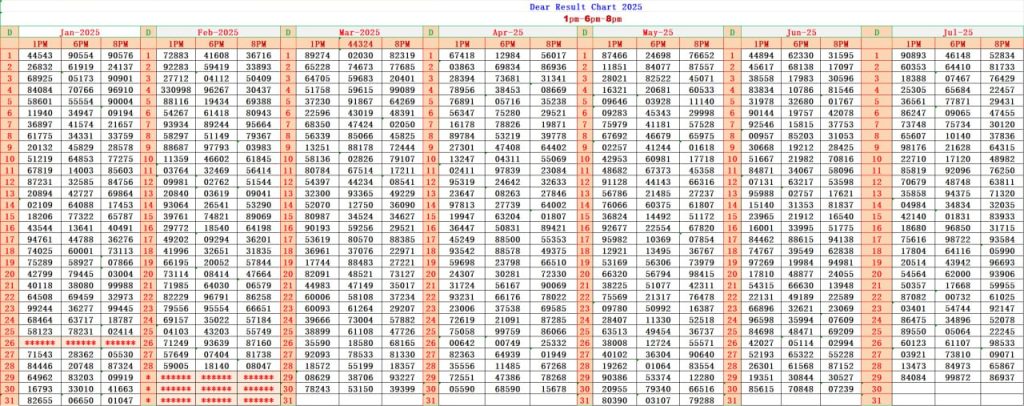Image resolution: width=1024 pixels, height=406 pixels.
Task: Select cell 76429 in July 8PM
Action: (x=1001, y=78)
